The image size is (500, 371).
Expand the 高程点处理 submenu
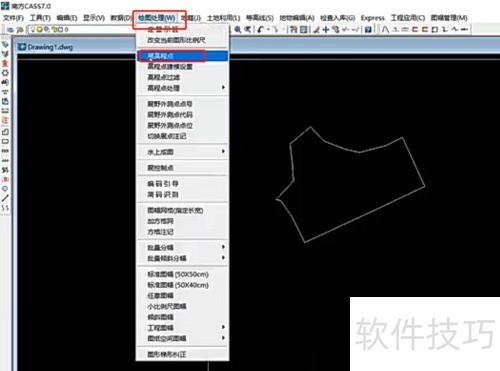tap(183, 88)
